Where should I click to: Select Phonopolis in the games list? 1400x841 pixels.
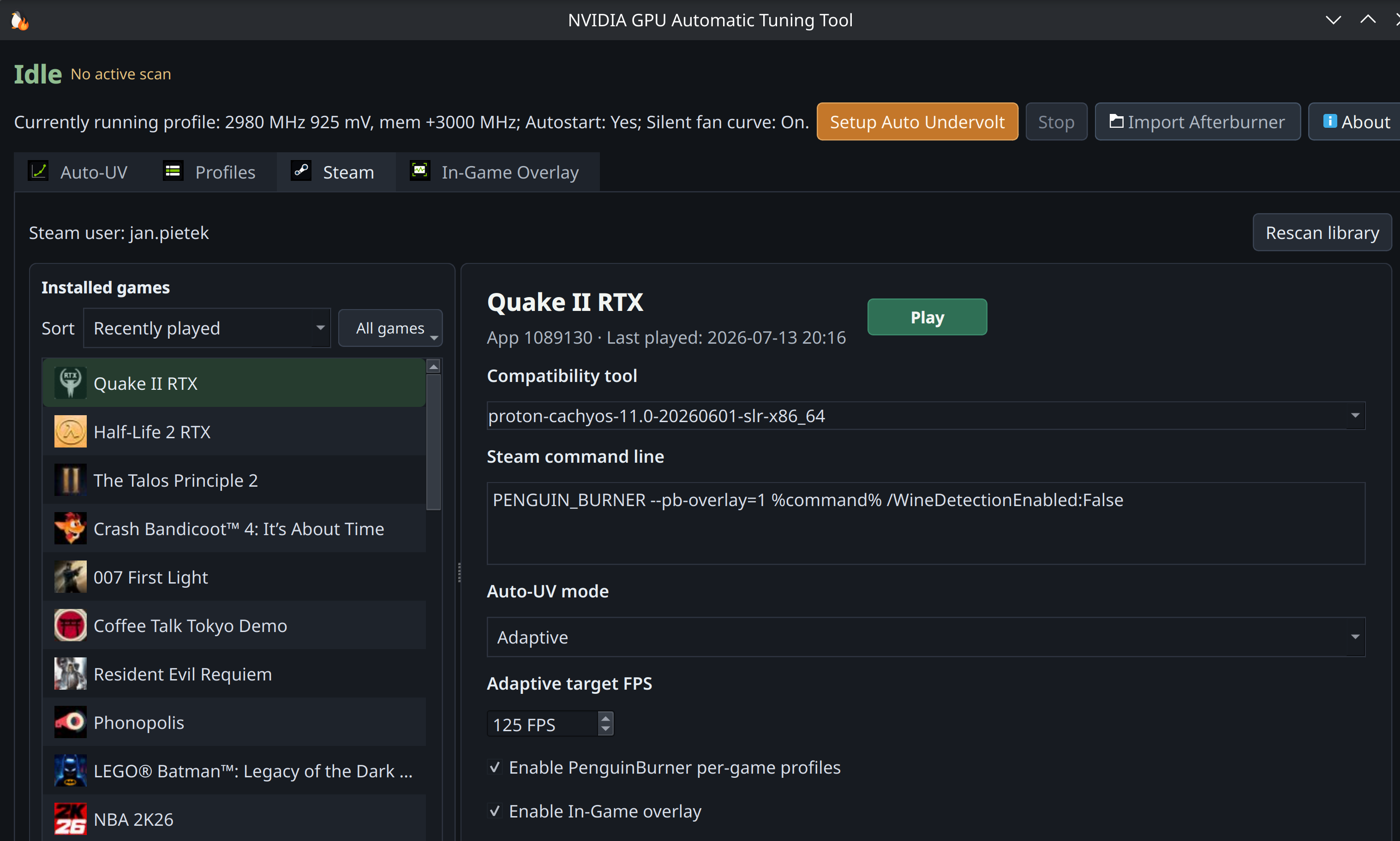click(x=234, y=722)
